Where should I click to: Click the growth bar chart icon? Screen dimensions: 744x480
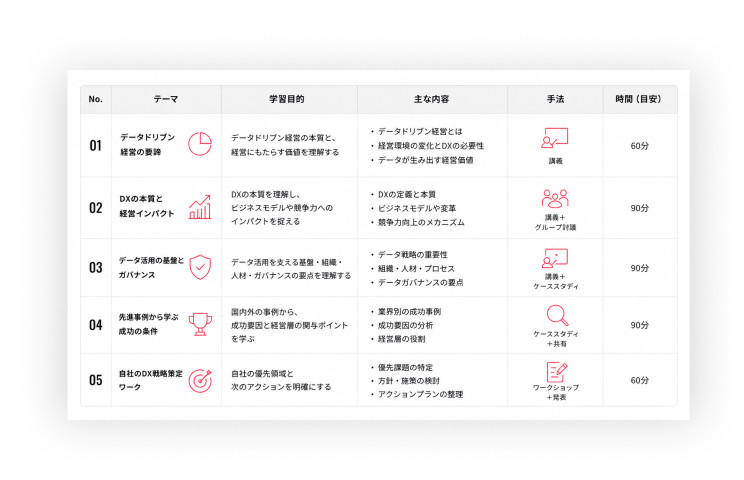[x=200, y=207]
